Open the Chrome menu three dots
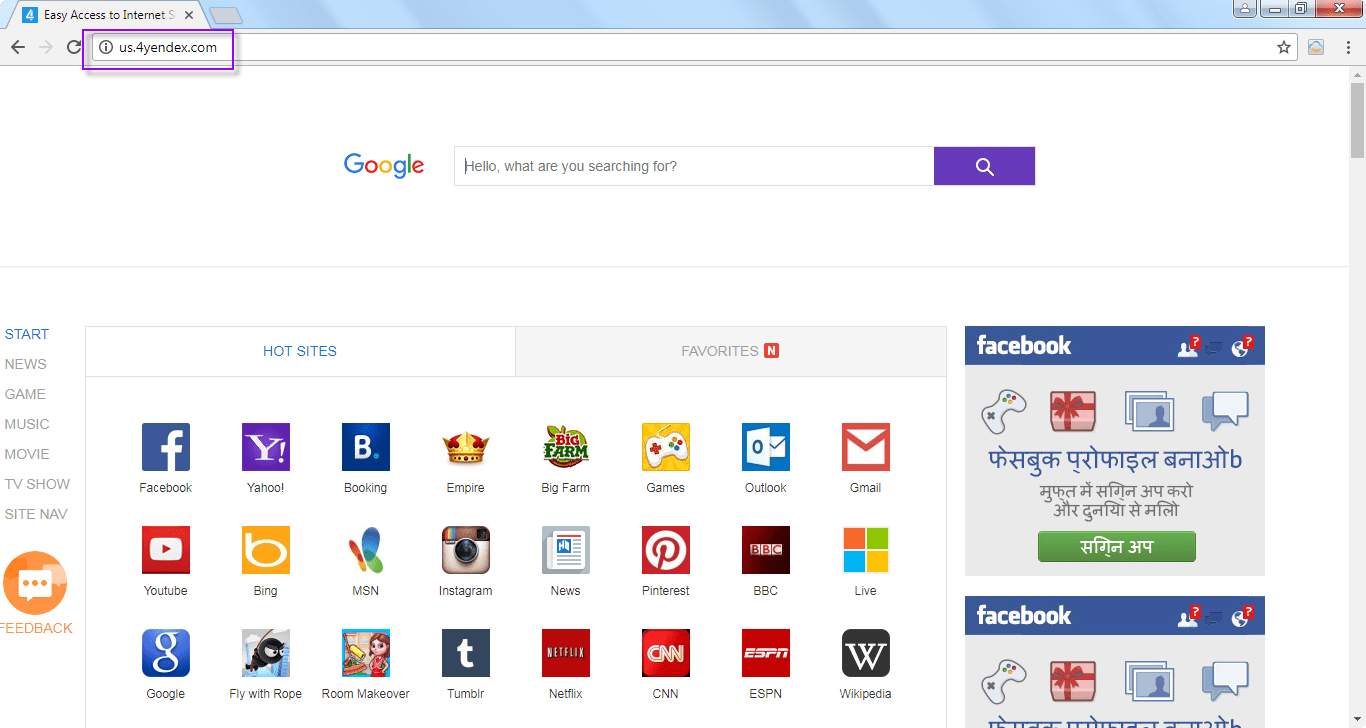The width and height of the screenshot is (1366, 728). point(1346,47)
